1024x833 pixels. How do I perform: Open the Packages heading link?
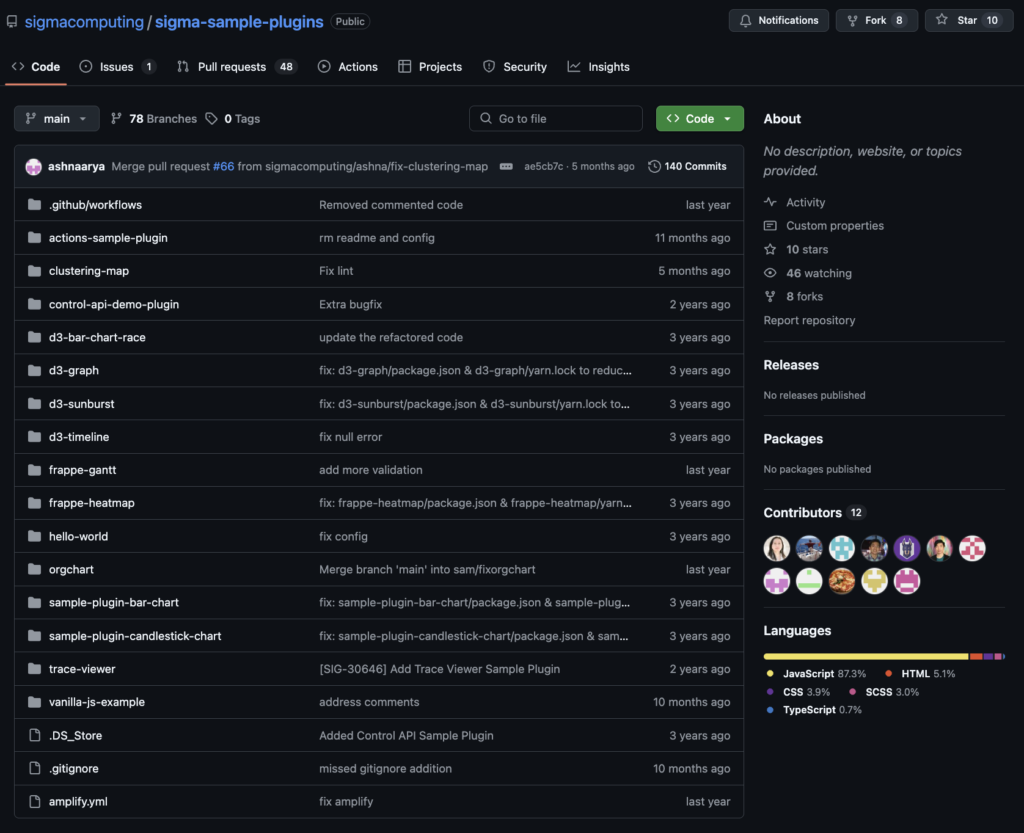(793, 439)
